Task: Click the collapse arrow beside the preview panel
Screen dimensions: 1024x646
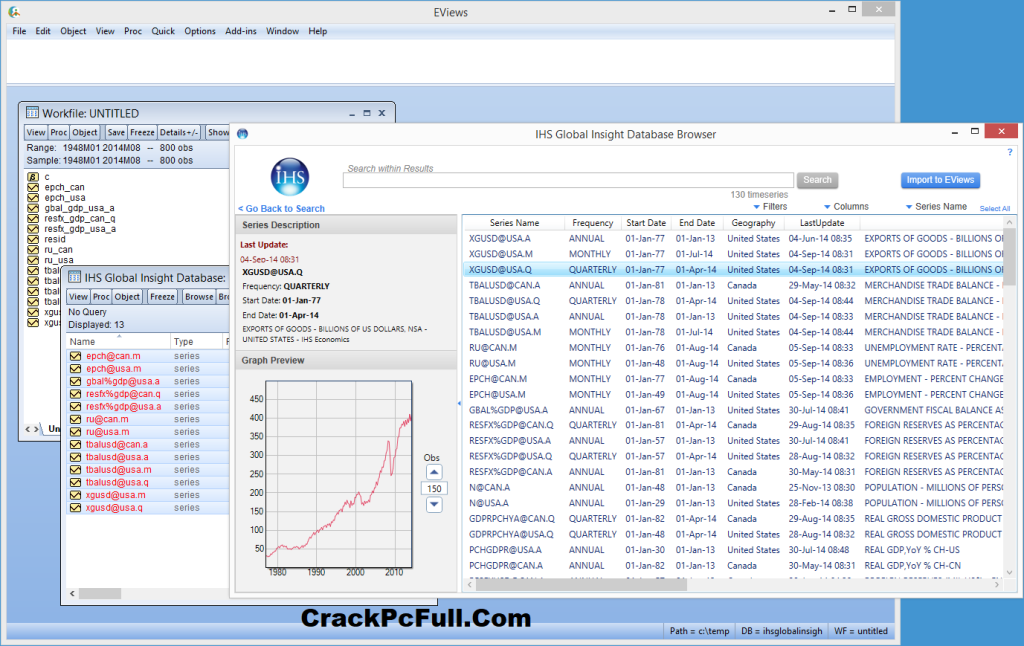Action: (458, 403)
